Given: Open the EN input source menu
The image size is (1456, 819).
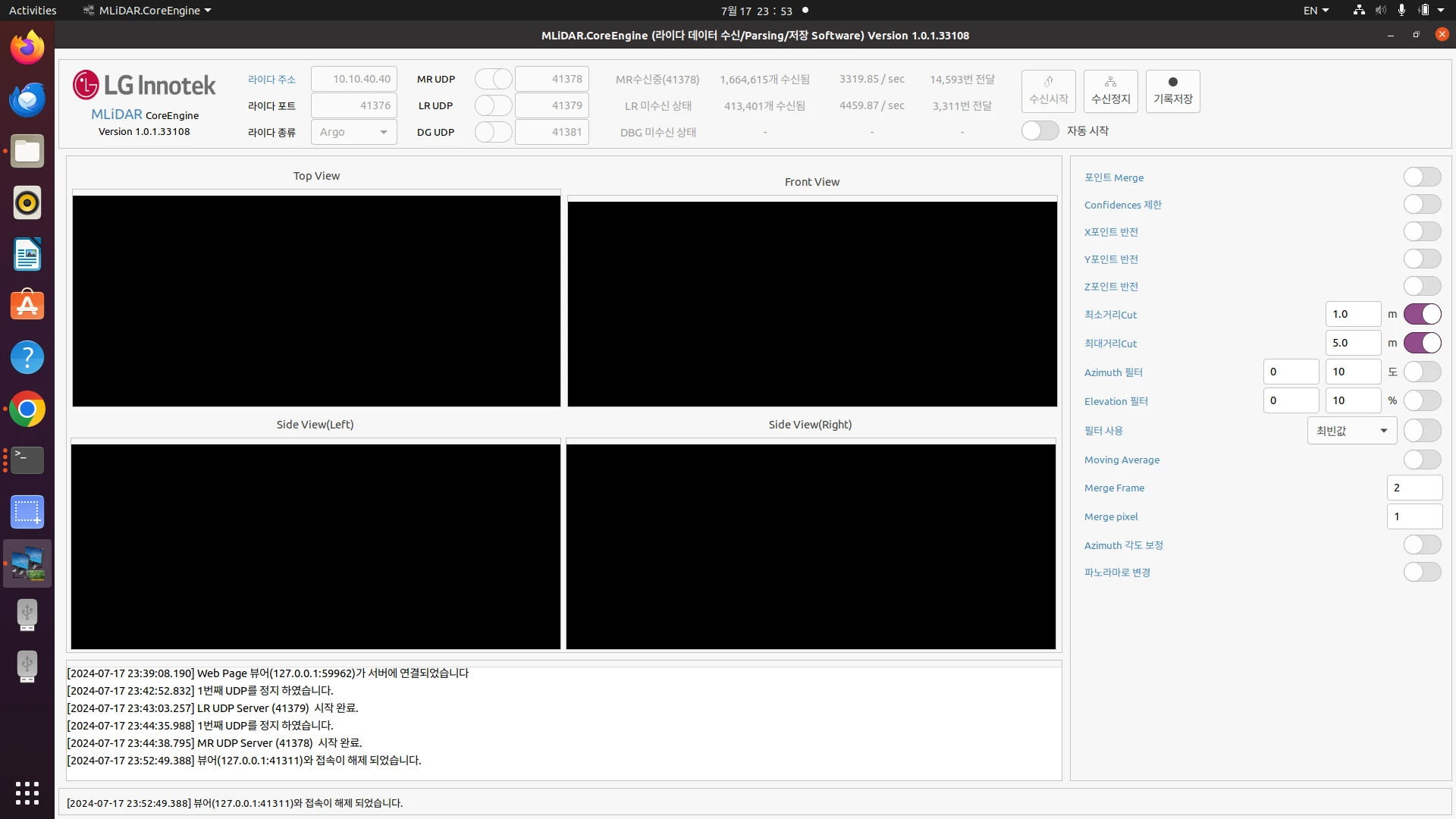Looking at the screenshot, I should pos(1316,11).
